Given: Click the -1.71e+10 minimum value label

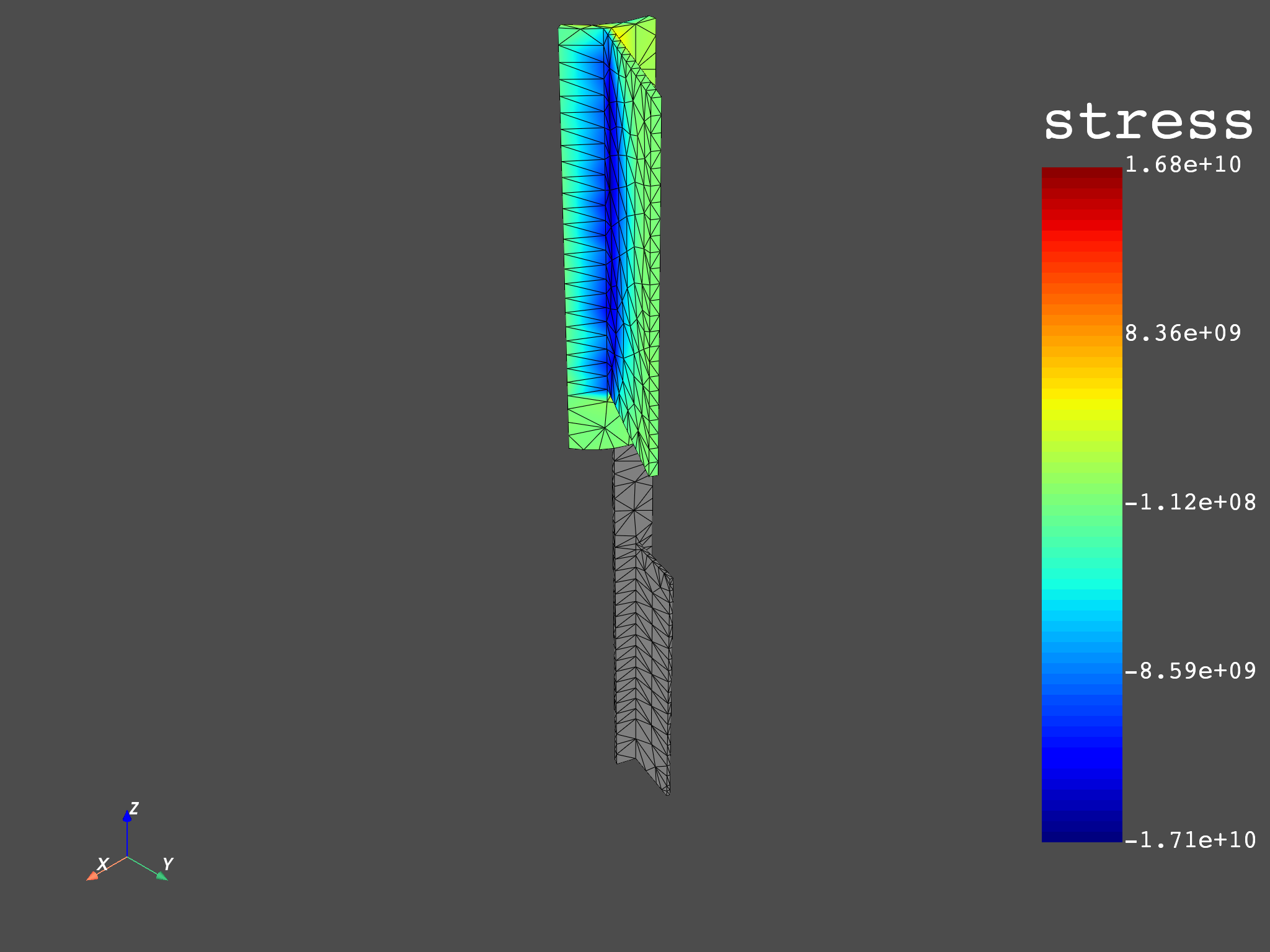Looking at the screenshot, I should 1191,840.
